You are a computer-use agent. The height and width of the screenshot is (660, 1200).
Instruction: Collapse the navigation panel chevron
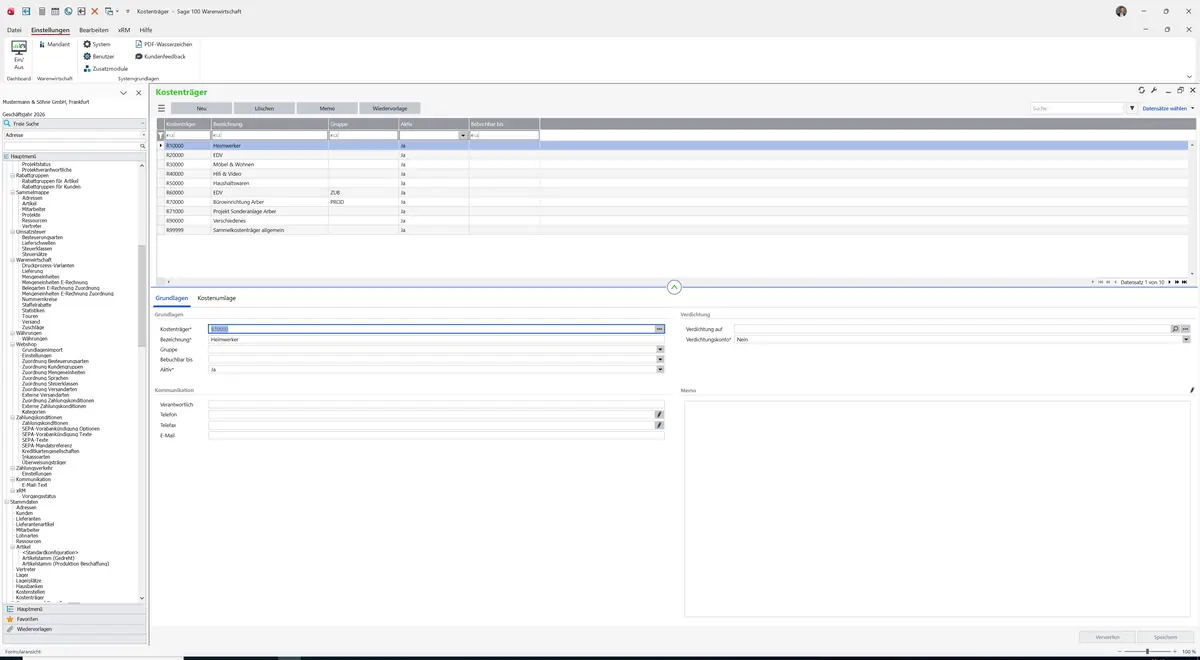click(123, 93)
